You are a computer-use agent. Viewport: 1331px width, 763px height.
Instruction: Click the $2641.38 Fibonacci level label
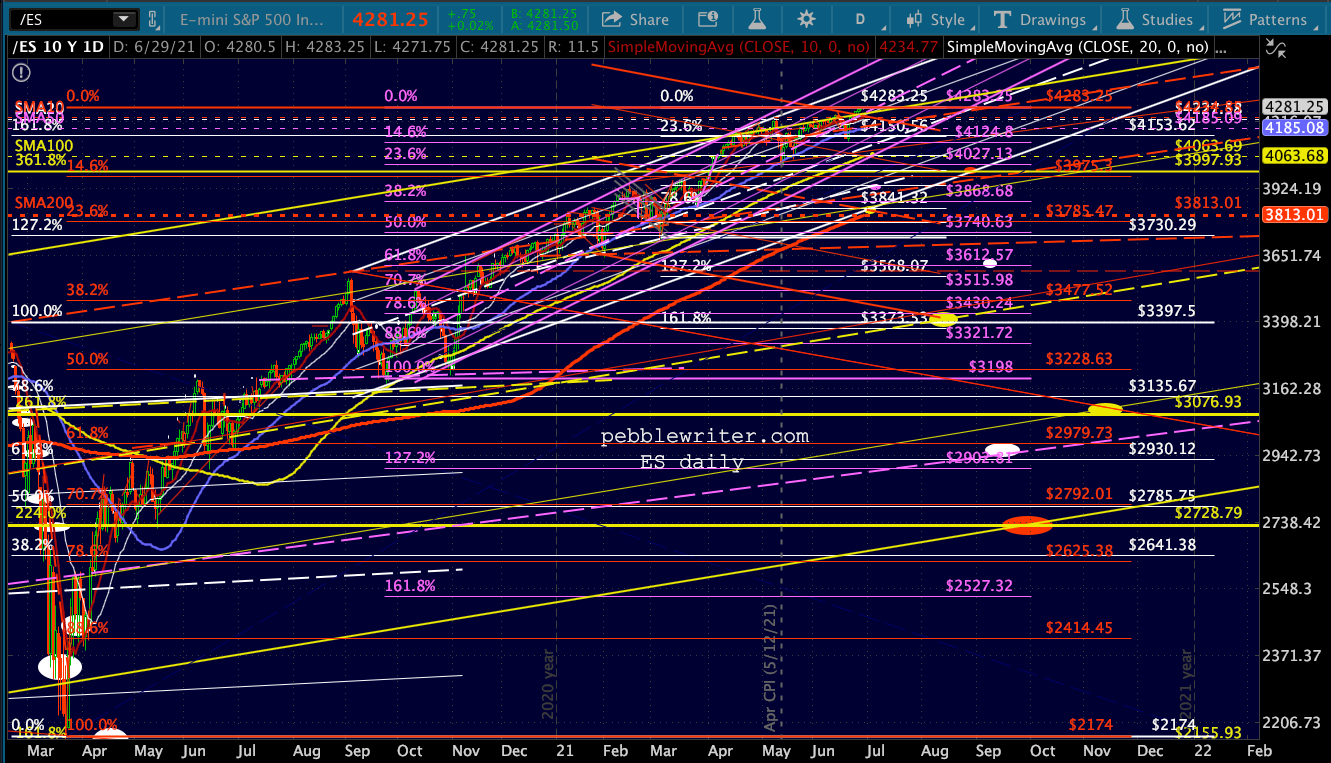coord(1162,544)
